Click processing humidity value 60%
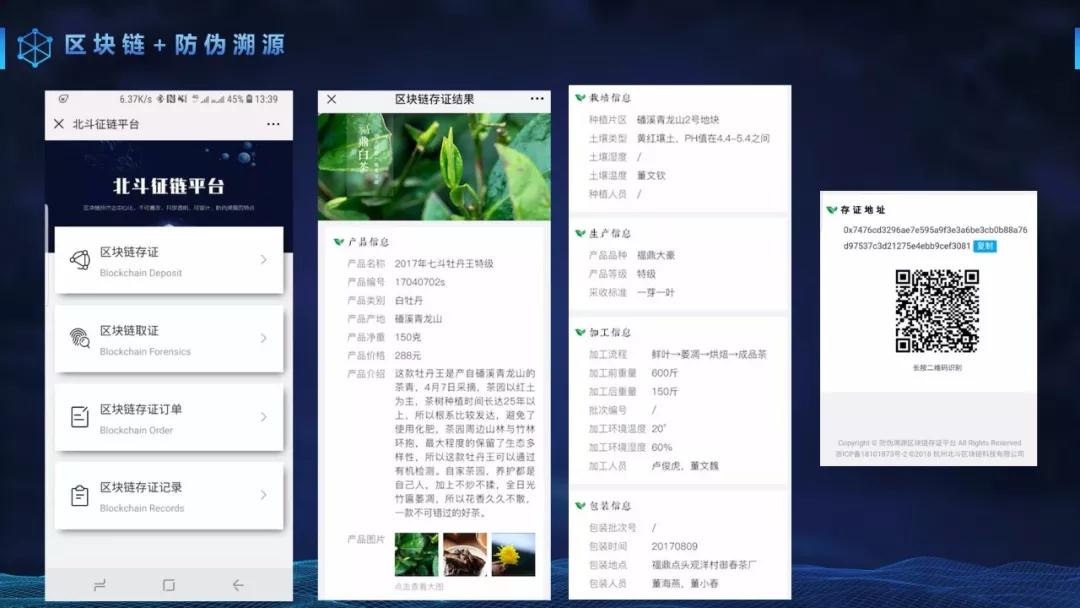This screenshot has width=1080, height=608. pyautogui.click(x=662, y=448)
